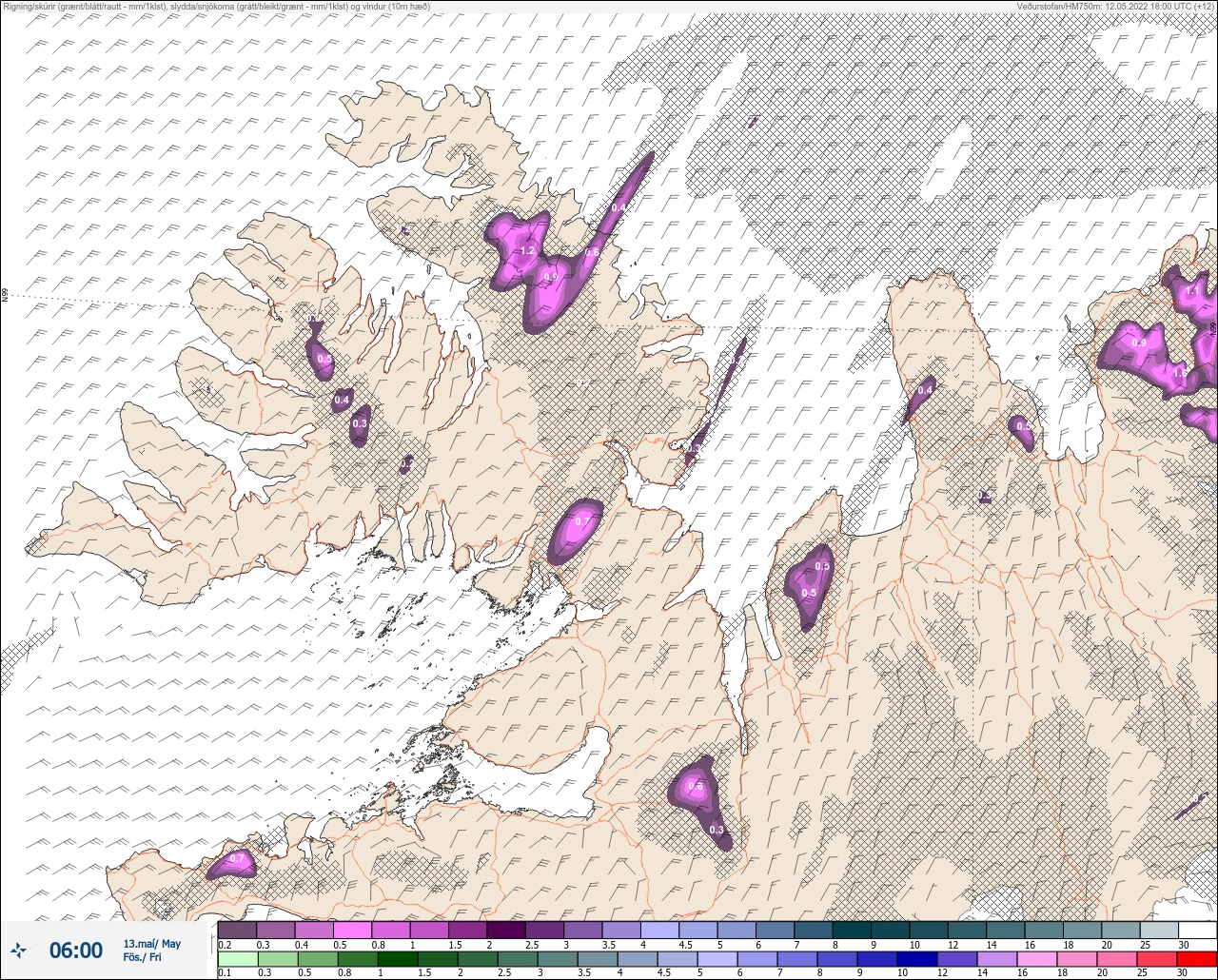This screenshot has width=1218, height=980.
Task: Click the '0.1' label under the lower legend row
Action: pos(225,972)
